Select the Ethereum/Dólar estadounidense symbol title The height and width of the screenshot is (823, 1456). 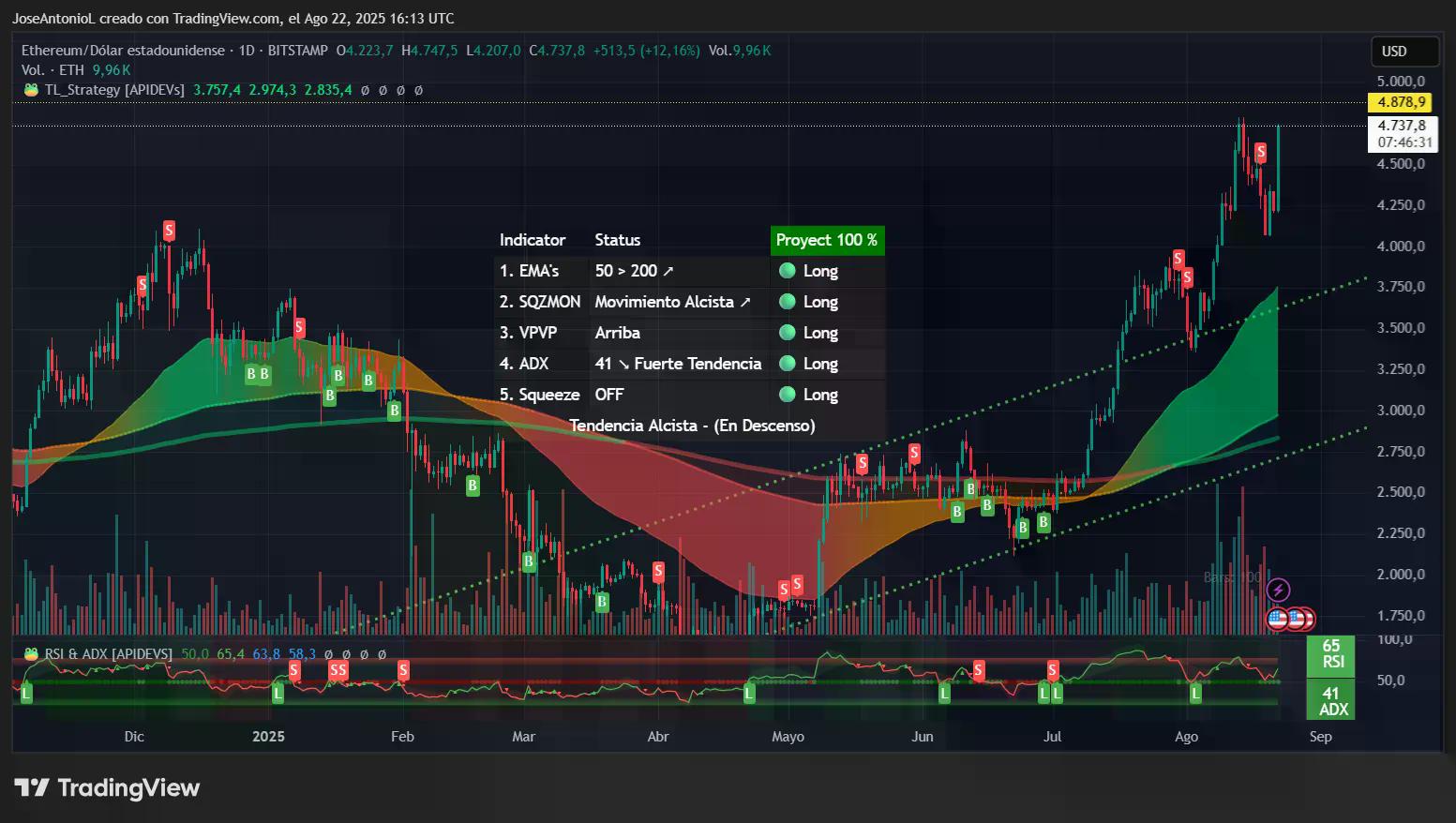click(123, 51)
